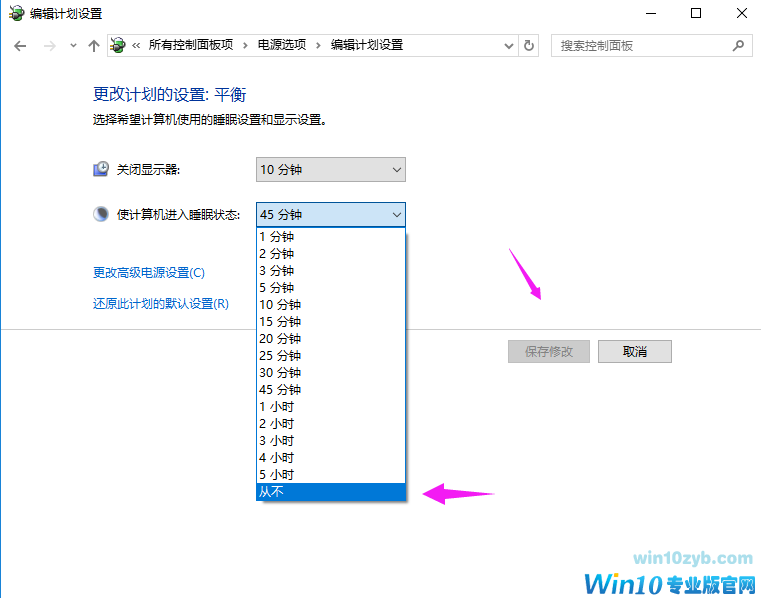
Task: Pick 5 小时 in the sleep list
Action: point(330,474)
